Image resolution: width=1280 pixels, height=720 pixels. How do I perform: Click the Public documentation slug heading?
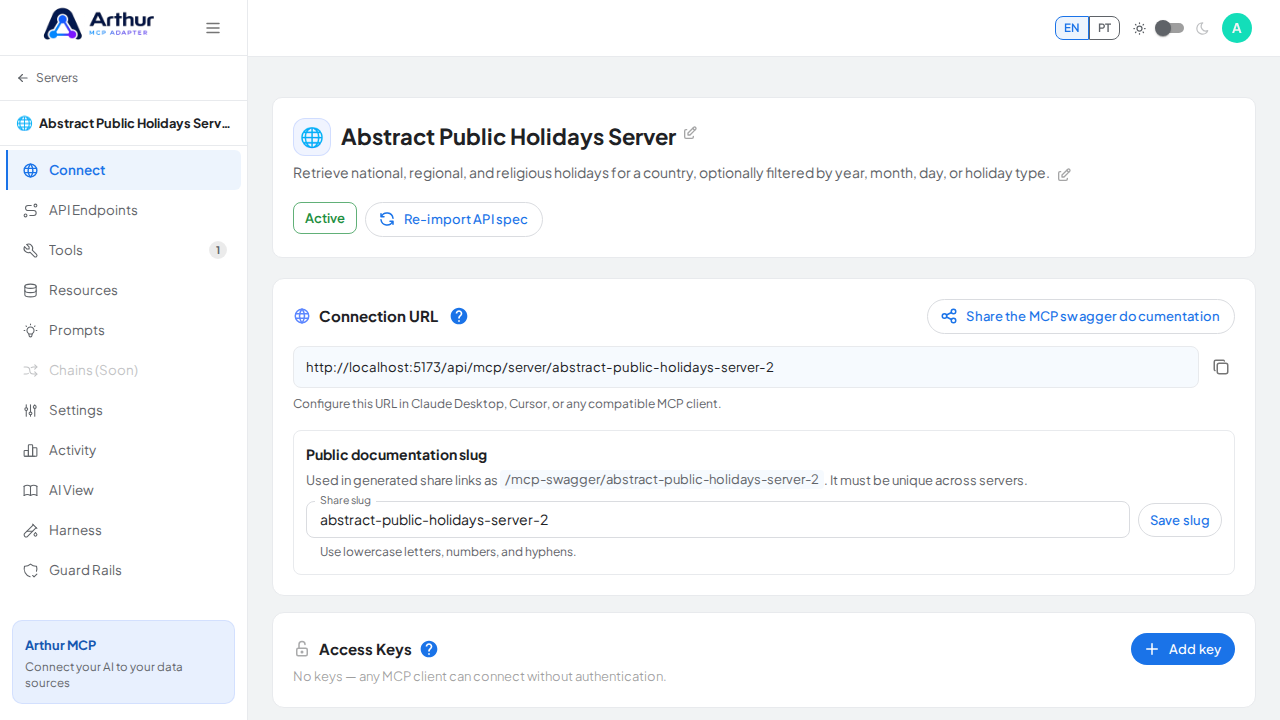[396, 455]
